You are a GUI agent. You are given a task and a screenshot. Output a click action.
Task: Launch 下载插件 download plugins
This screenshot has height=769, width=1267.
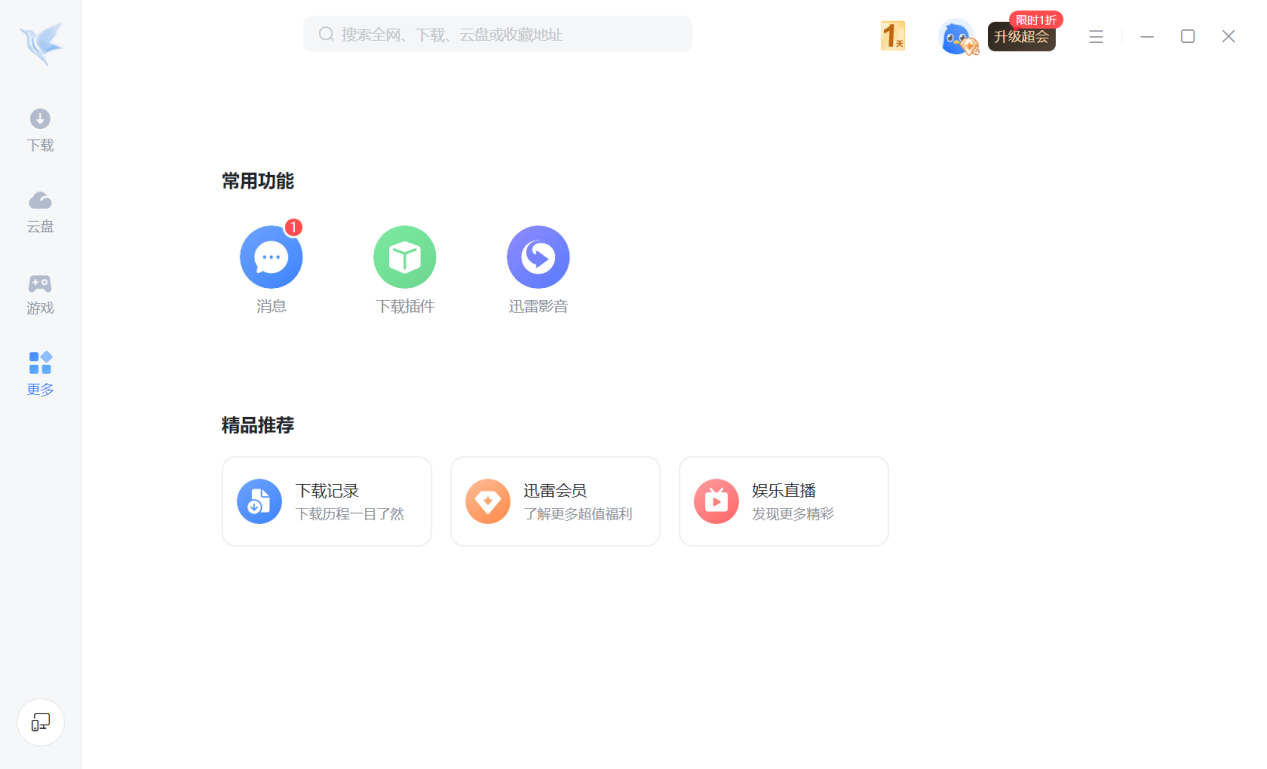point(405,256)
